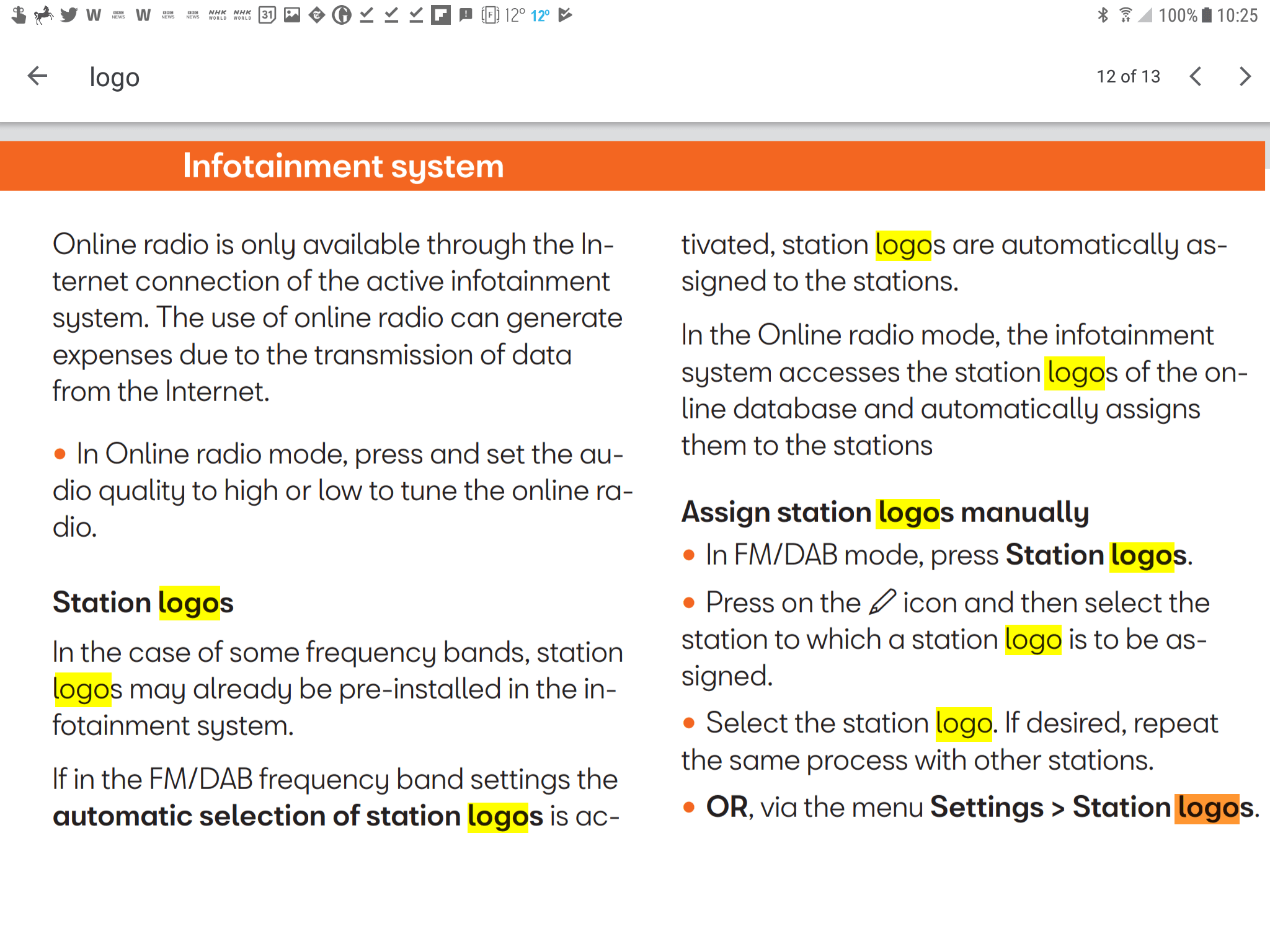The height and width of the screenshot is (952, 1270).
Task: Tap the '12 of 13' results counter
Action: tap(1127, 76)
